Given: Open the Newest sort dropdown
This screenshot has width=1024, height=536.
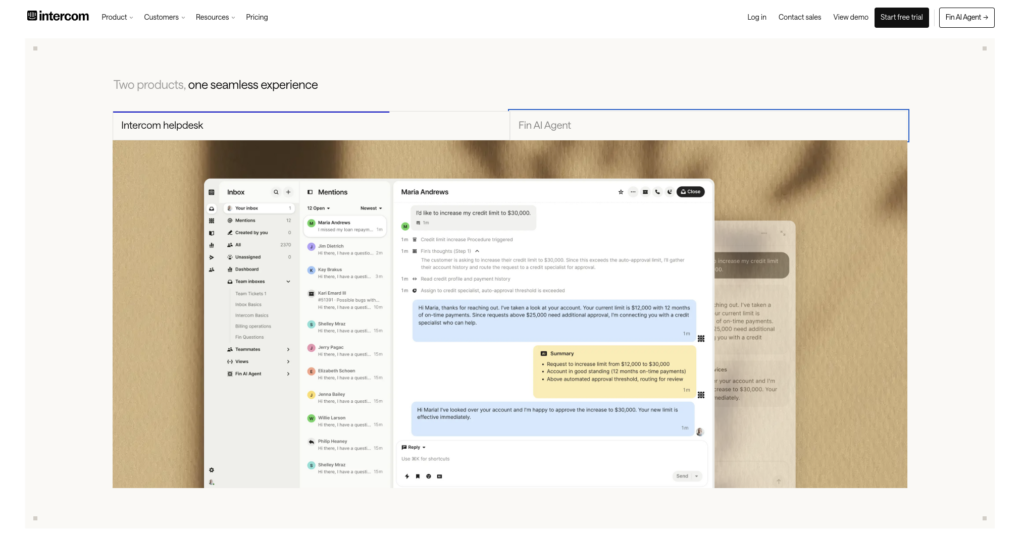Looking at the screenshot, I should coord(371,208).
